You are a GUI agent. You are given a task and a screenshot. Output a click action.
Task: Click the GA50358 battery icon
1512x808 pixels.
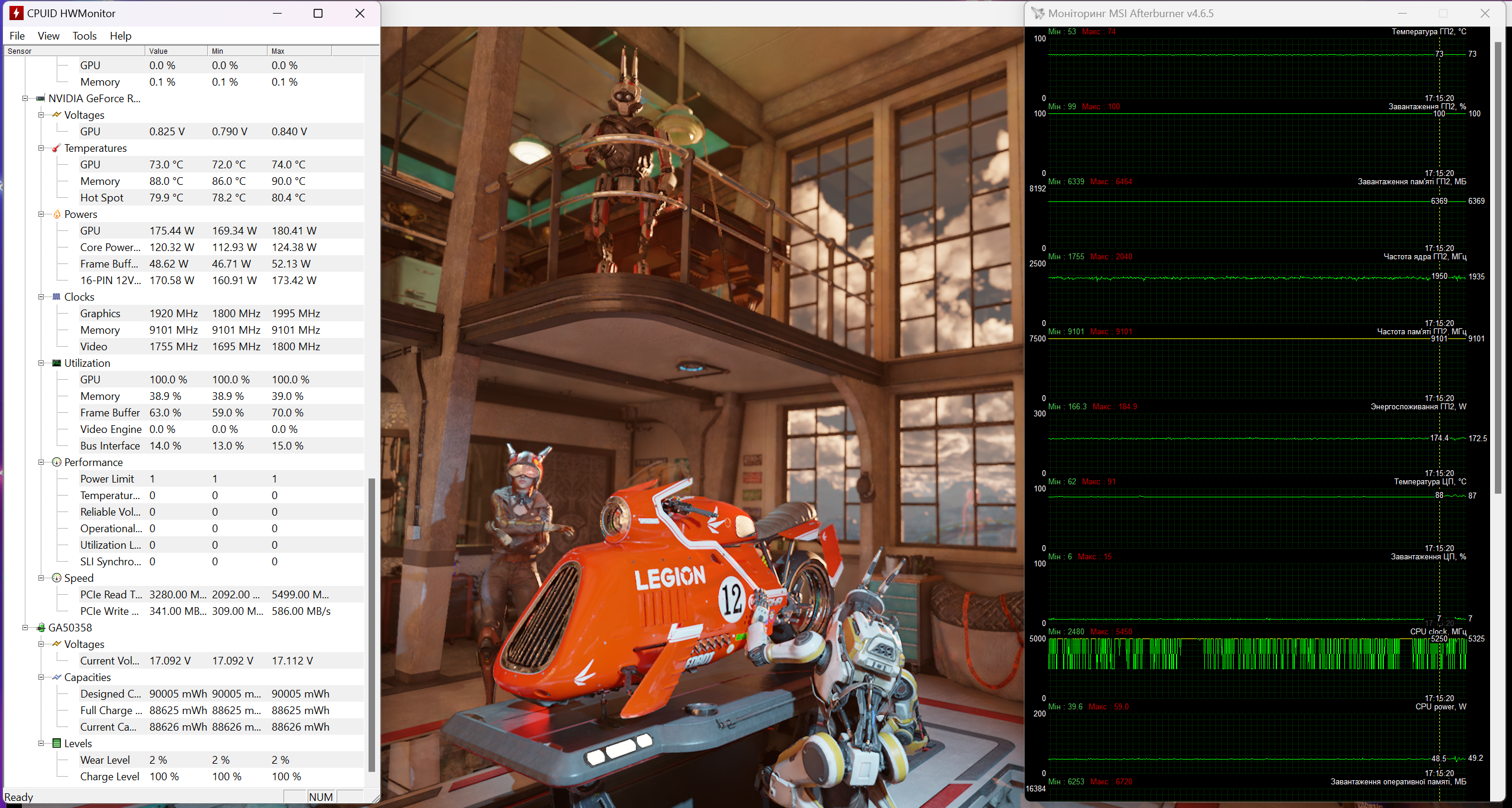[x=41, y=628]
